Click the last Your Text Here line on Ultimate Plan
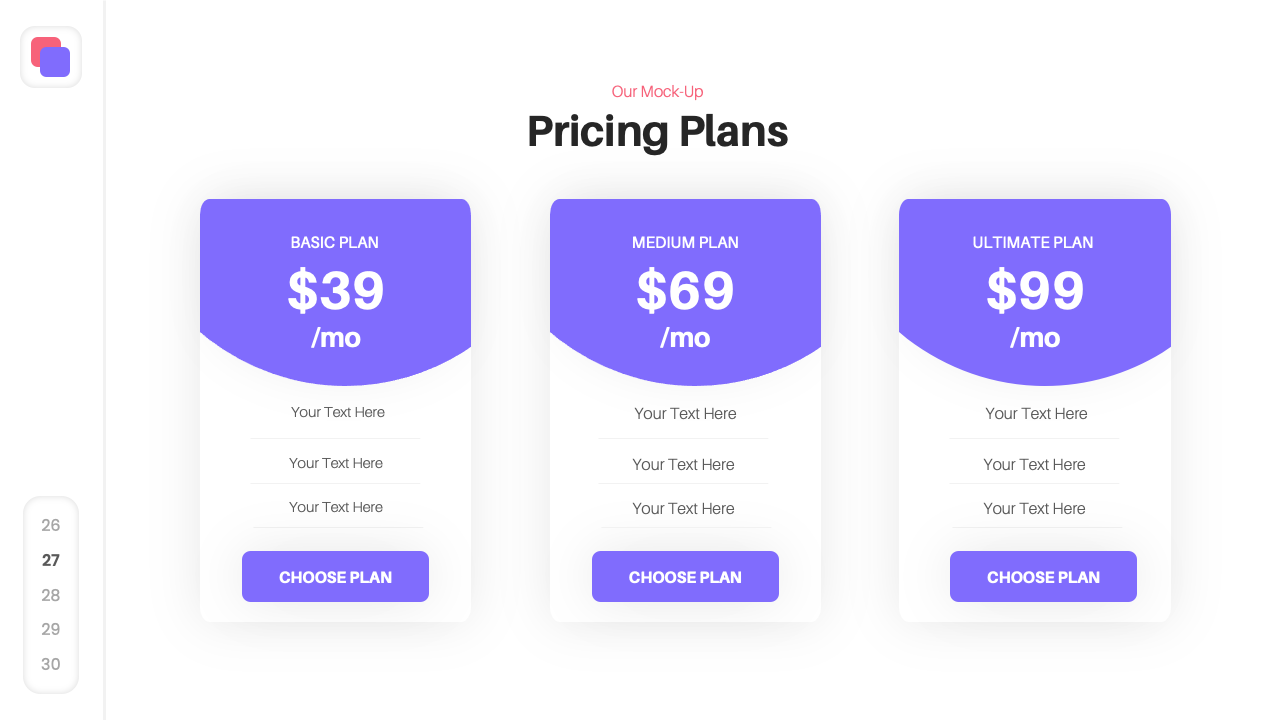Viewport: 1280px width, 720px height. click(1035, 508)
